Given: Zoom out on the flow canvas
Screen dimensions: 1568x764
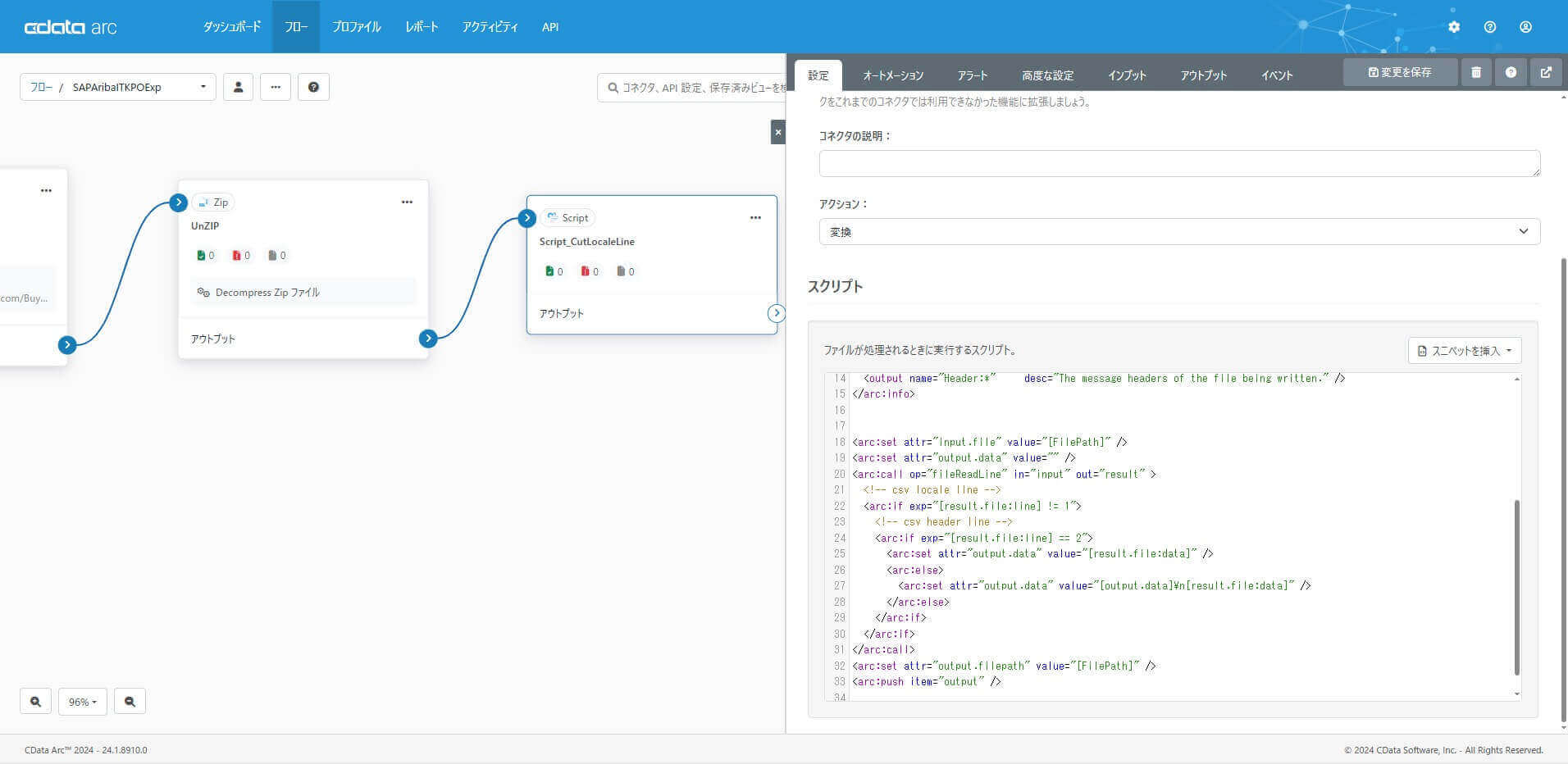Looking at the screenshot, I should [130, 701].
